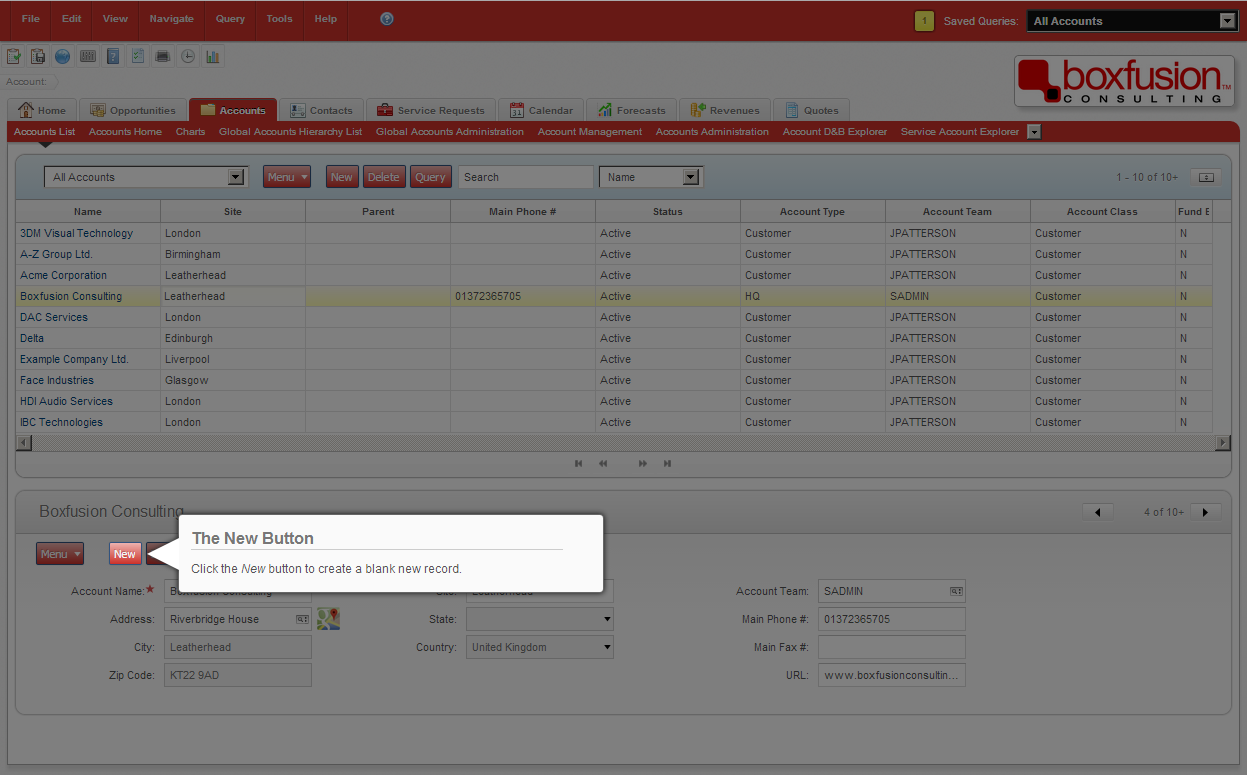This screenshot has height=775, width=1247.
Task: Show previous record with form left arrow
Action: pos(1098,512)
